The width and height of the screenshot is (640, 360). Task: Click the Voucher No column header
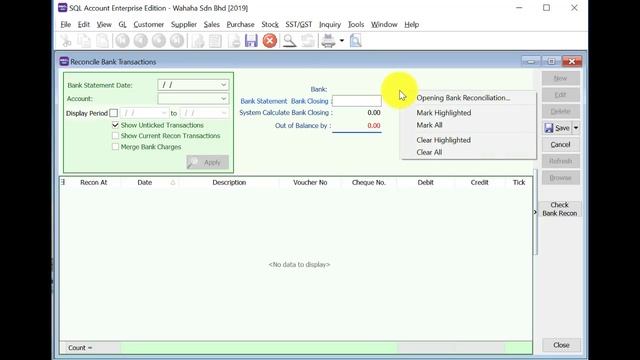(310, 182)
